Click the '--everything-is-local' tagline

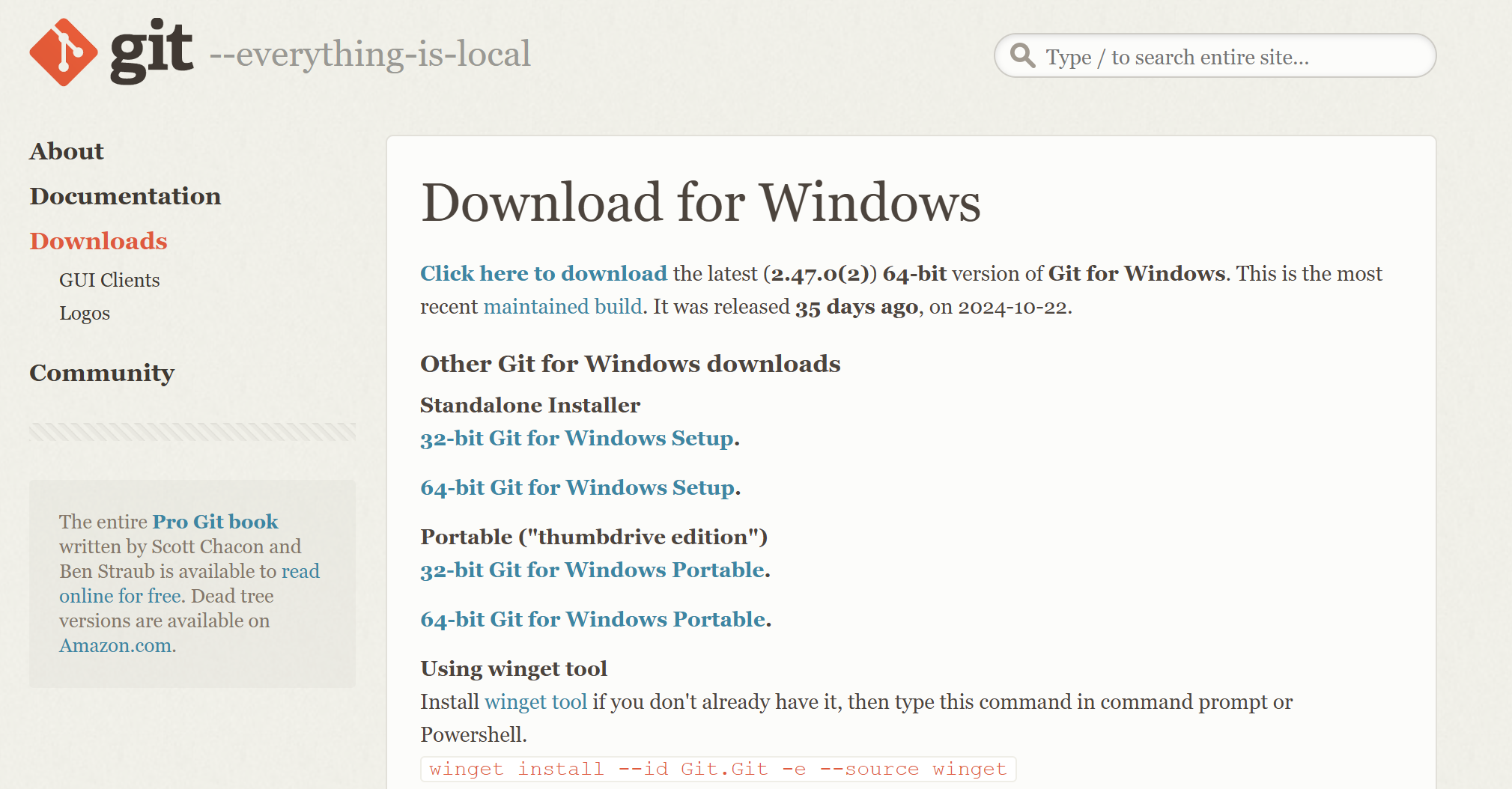click(x=370, y=54)
